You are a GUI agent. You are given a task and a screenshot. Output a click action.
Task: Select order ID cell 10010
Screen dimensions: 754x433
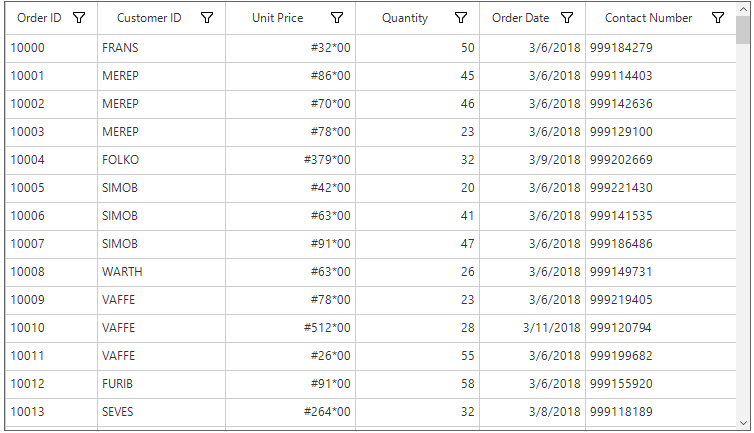tap(51, 328)
